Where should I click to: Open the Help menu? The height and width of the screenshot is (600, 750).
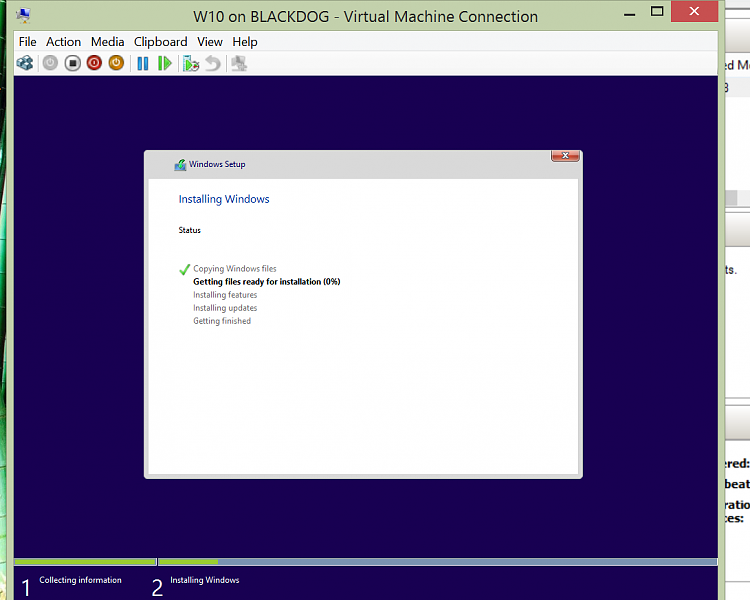coord(245,42)
